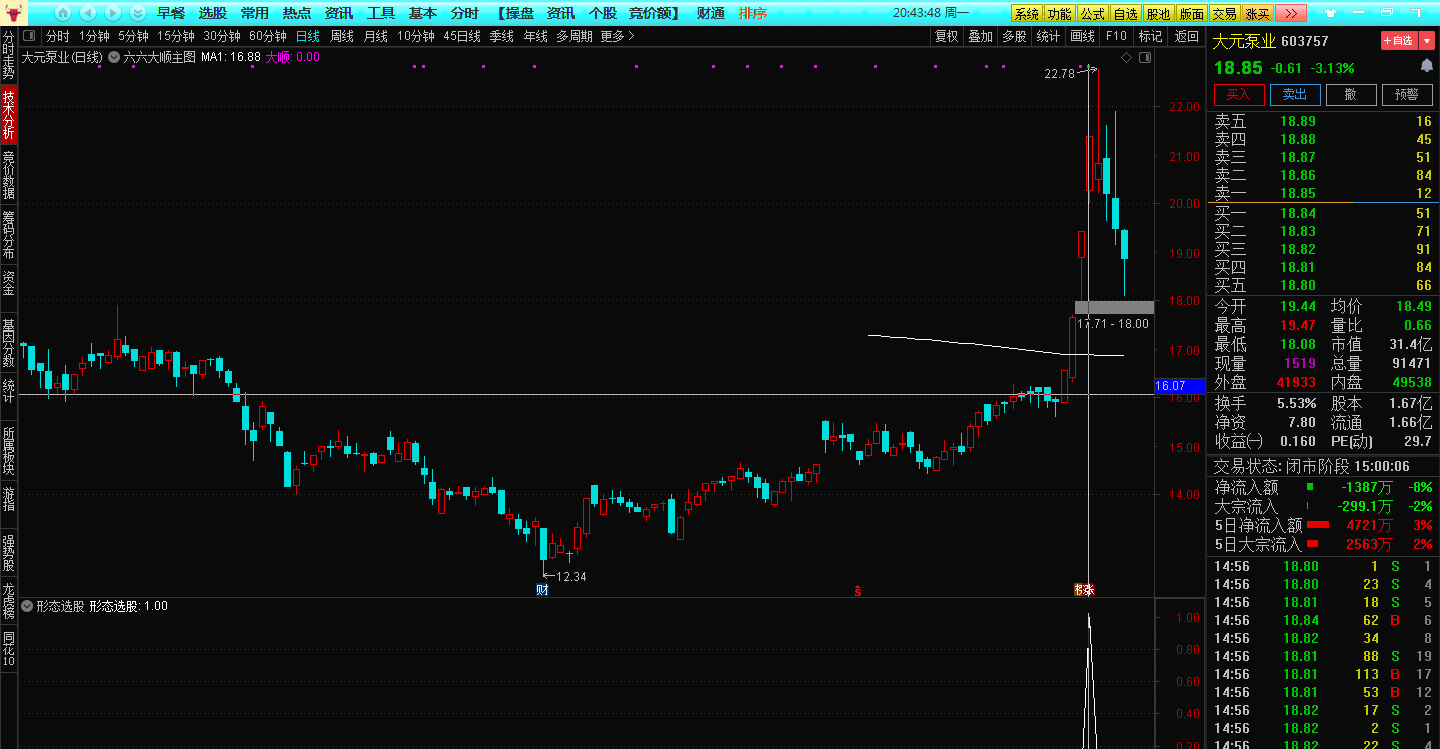The width and height of the screenshot is (1440, 749).
Task: Click the 交易 toolbar button
Action: [x=1225, y=13]
